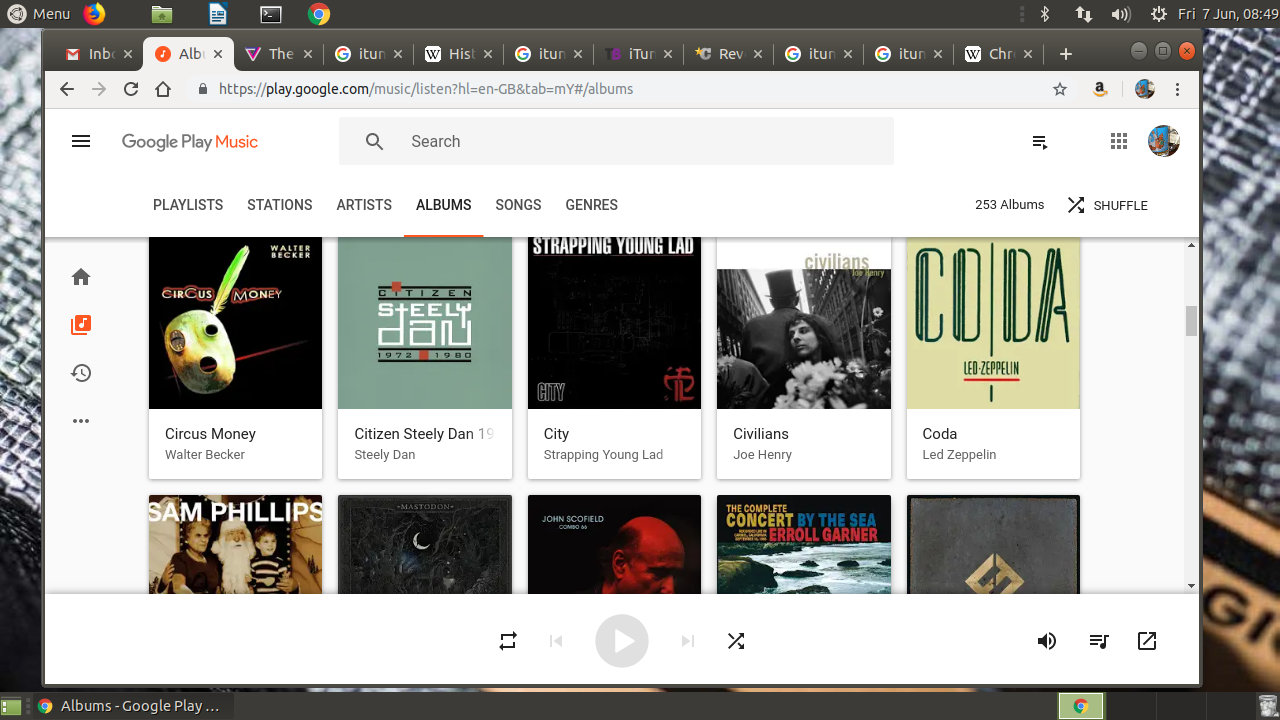Screen dimensions: 1280x720
Task: Click the Coda album title
Action: (940, 434)
